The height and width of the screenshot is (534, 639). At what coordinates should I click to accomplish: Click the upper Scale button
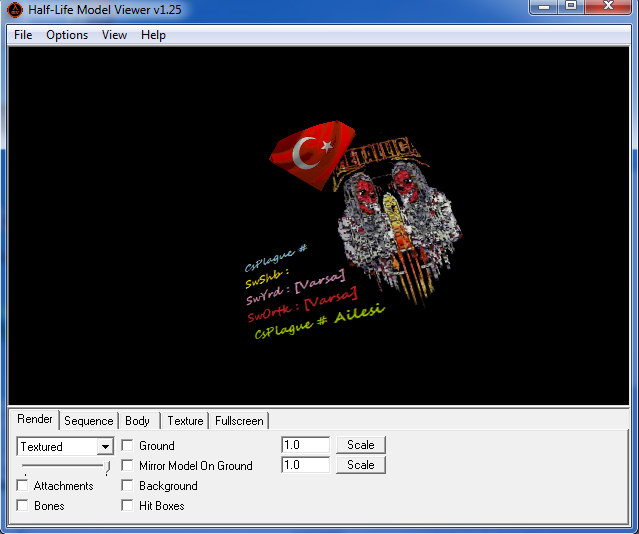(x=360, y=445)
